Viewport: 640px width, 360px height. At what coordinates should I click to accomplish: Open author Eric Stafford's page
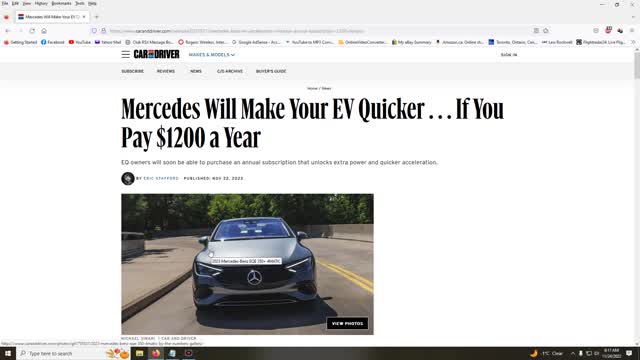(x=161, y=178)
